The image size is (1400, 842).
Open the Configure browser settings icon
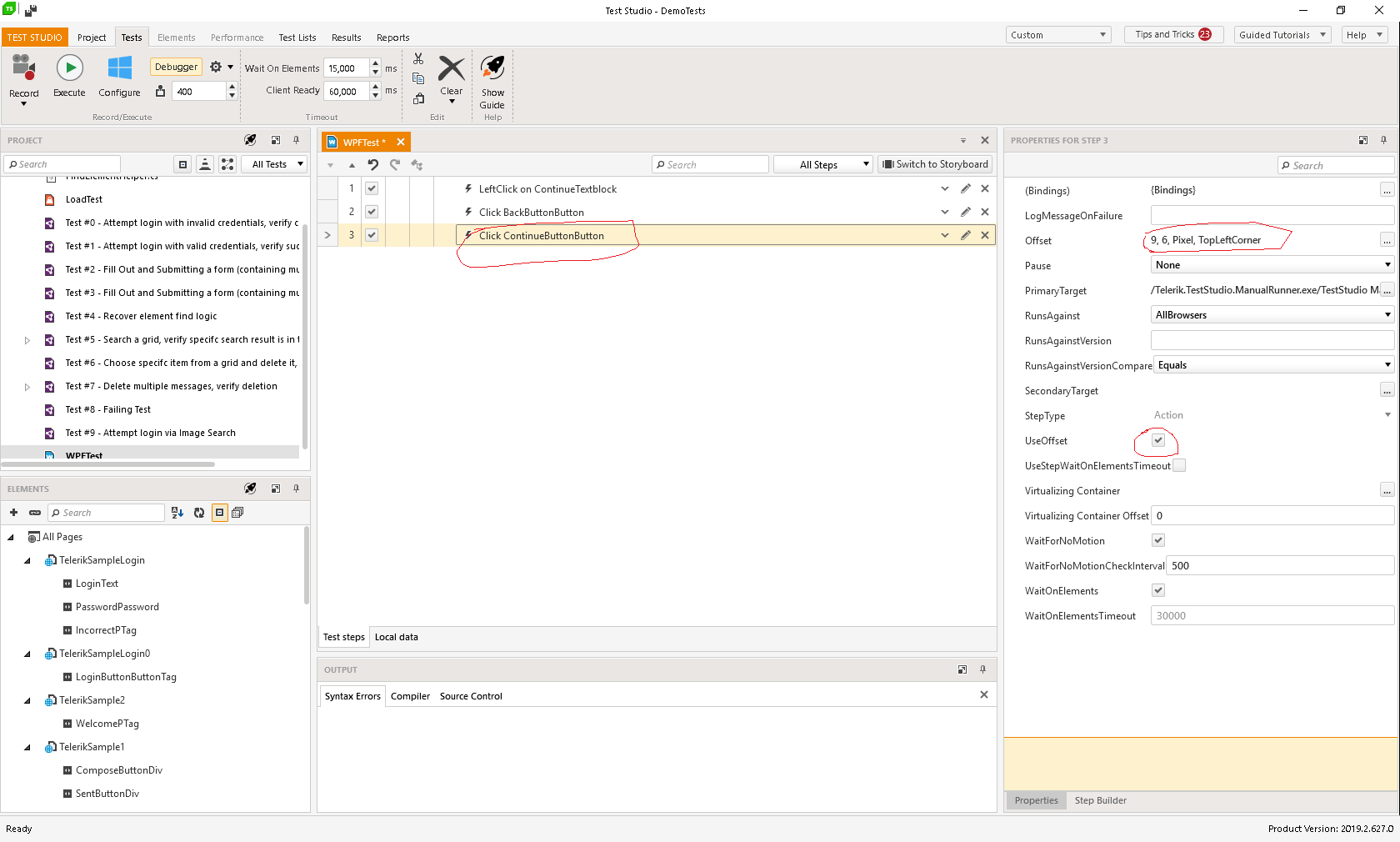point(119,68)
